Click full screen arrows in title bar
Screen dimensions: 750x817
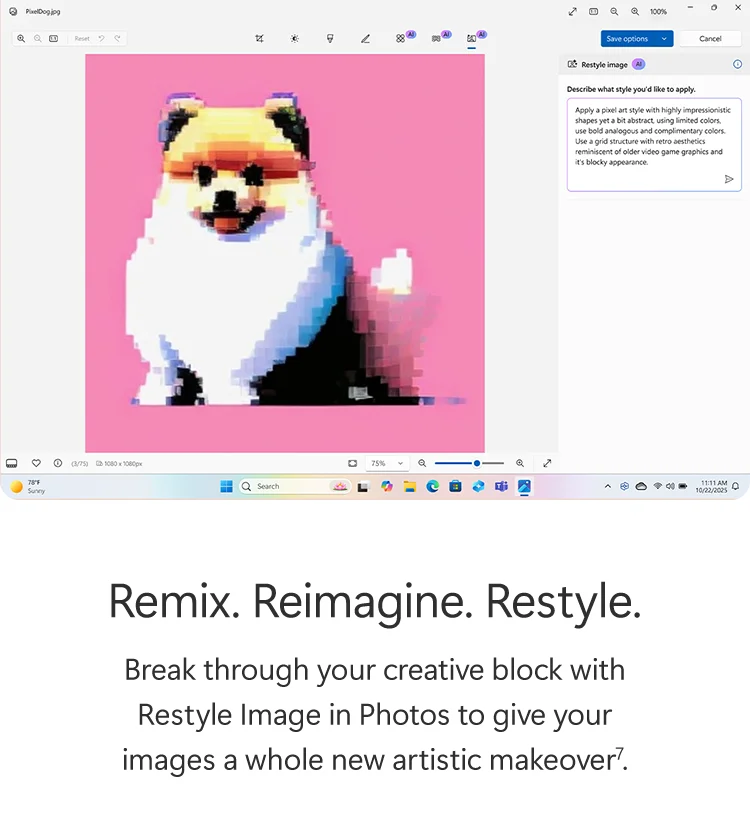(573, 11)
